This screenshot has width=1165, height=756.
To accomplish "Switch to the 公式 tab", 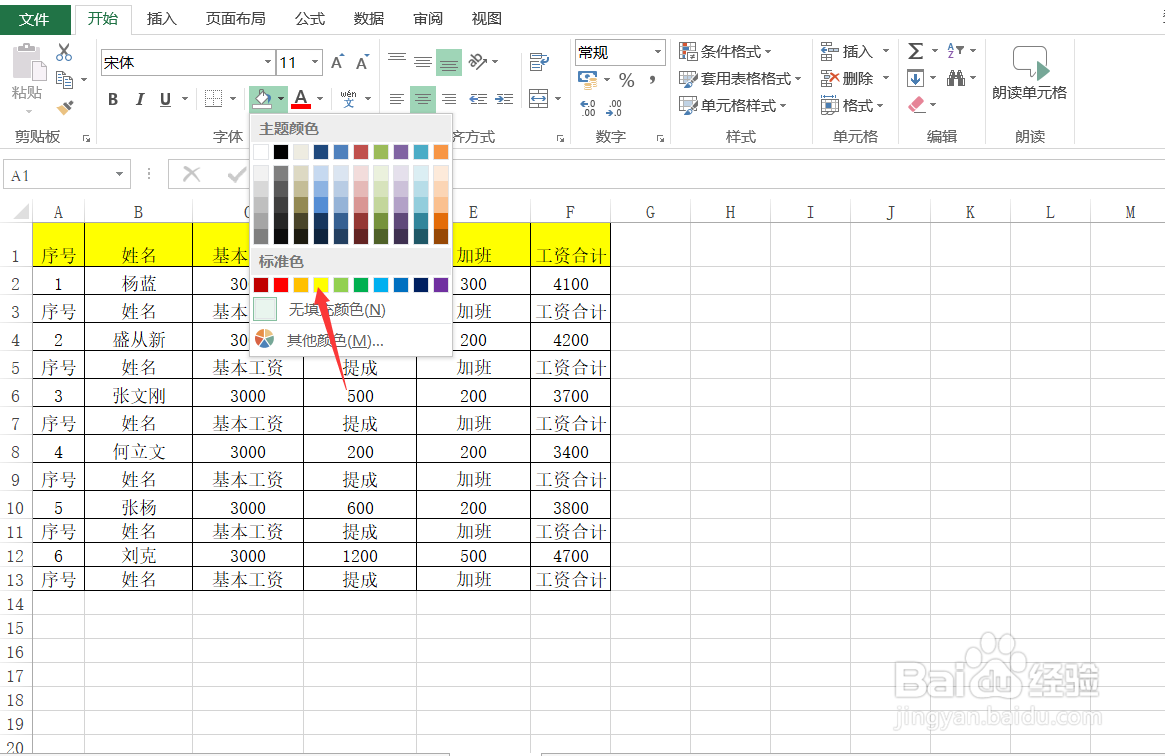I will 310,19.
